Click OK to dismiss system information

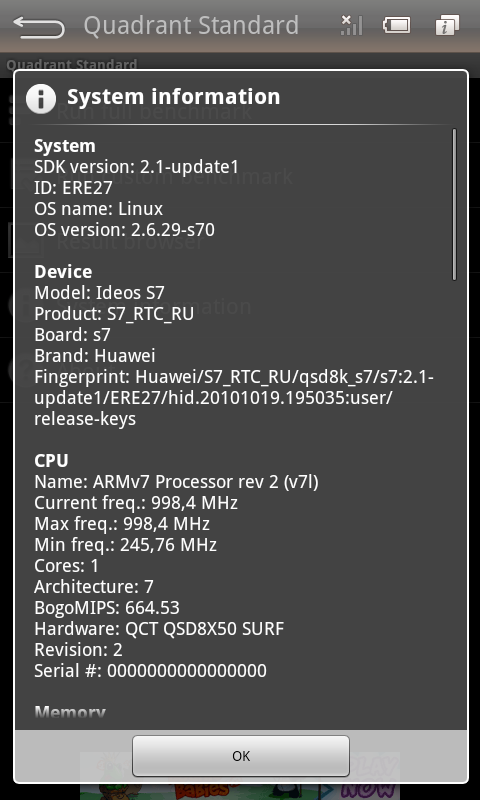tap(241, 756)
